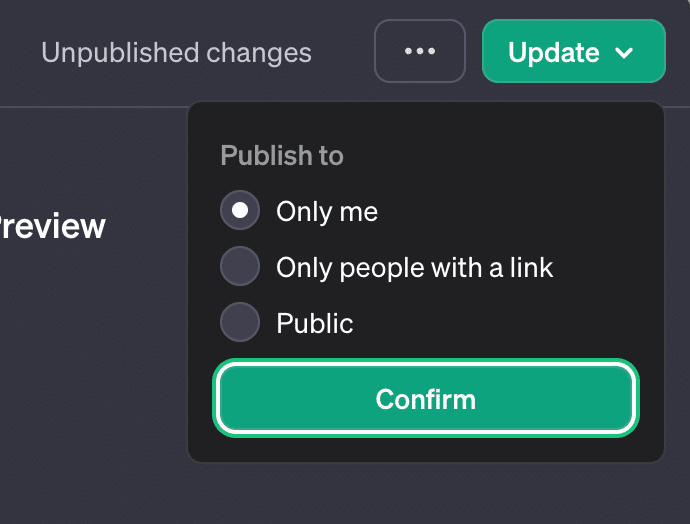
Task: Click the chevron arrow on Update button
Action: 625,53
